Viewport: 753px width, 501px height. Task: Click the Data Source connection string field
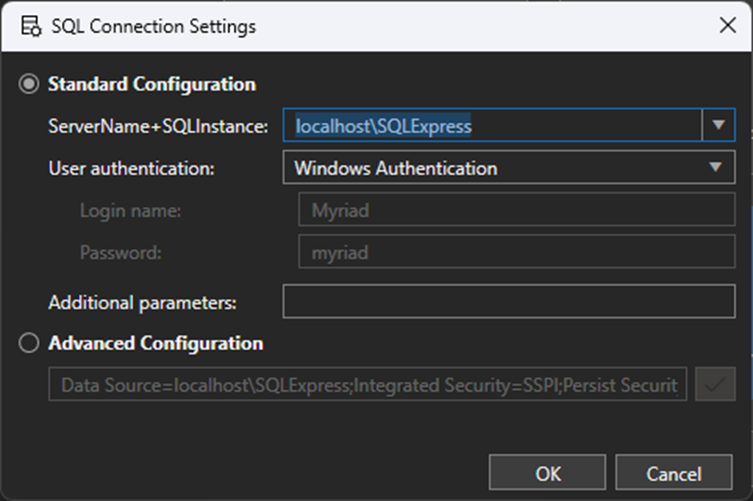tap(367, 384)
